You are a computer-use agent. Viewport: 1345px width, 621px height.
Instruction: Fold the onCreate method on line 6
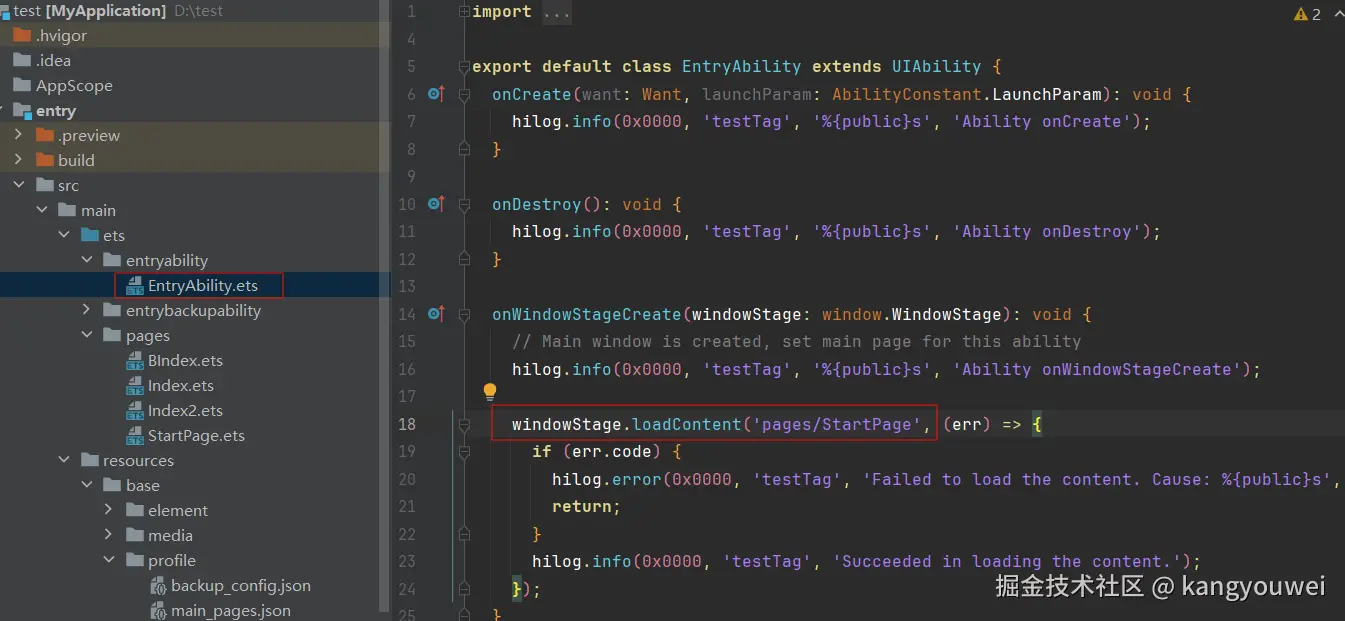coord(463,94)
